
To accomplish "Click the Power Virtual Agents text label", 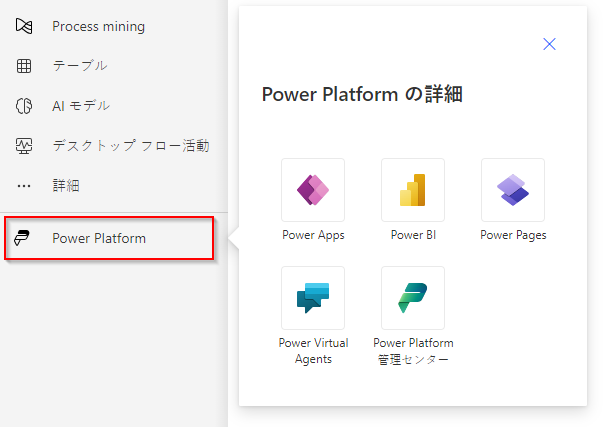I will click(x=313, y=351).
